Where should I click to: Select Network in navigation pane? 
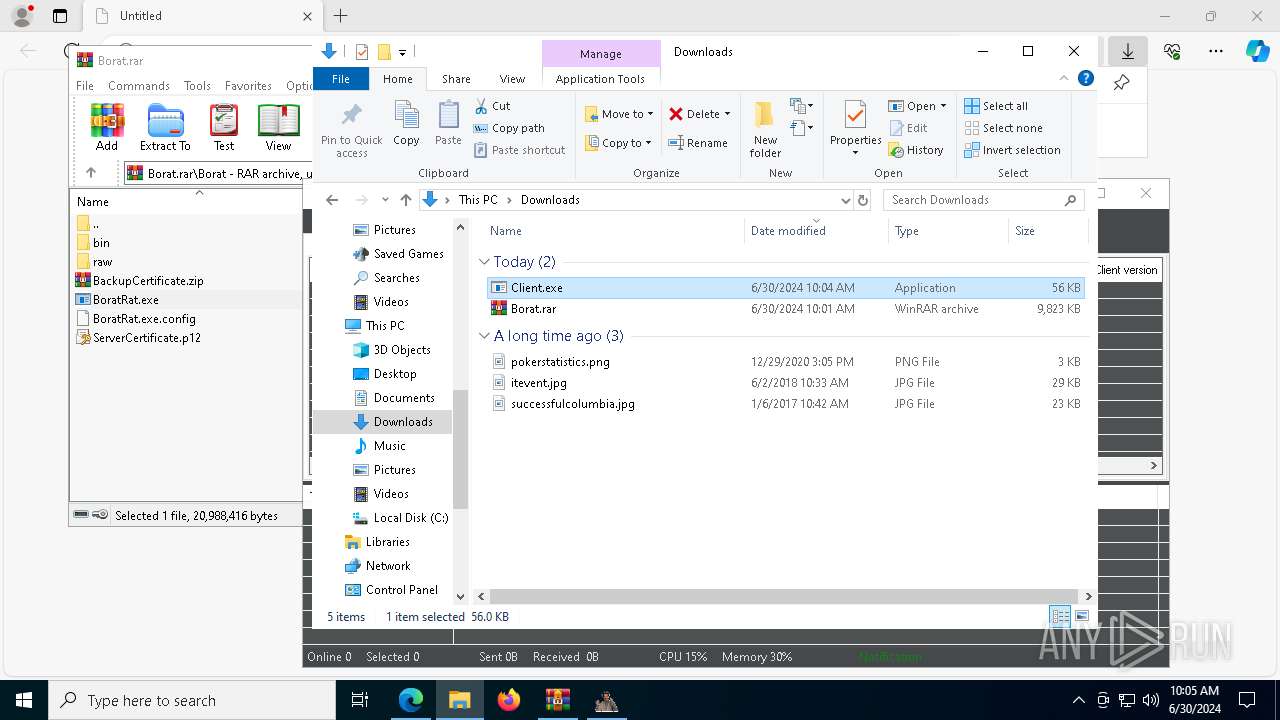[377, 566]
